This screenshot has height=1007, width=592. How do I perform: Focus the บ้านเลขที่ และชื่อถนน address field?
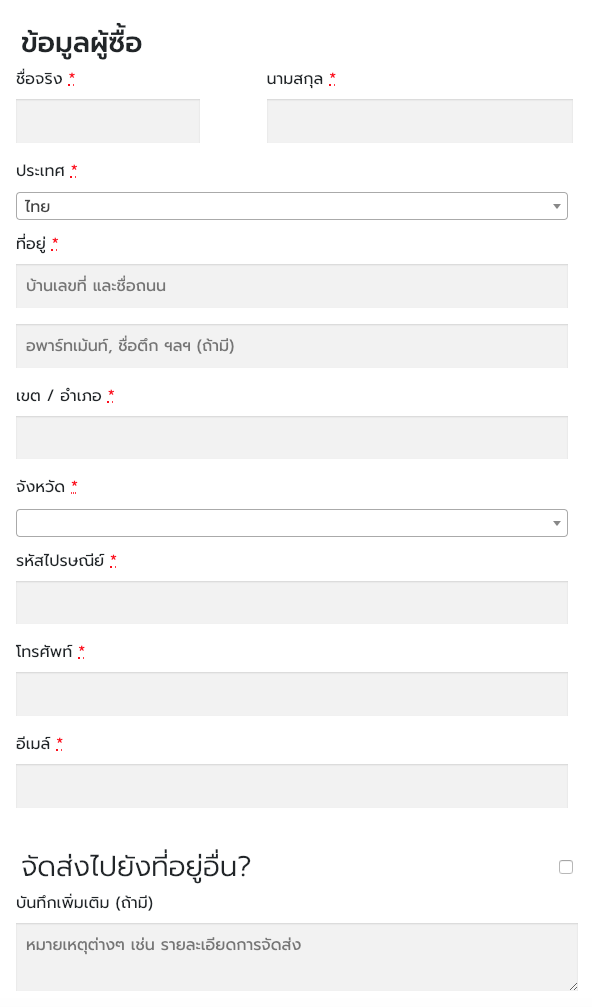[292, 286]
